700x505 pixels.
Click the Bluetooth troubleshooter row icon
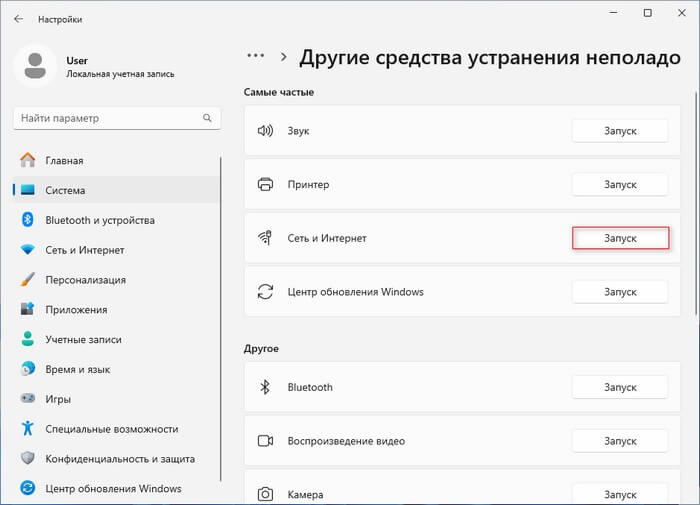pyautogui.click(x=265, y=387)
